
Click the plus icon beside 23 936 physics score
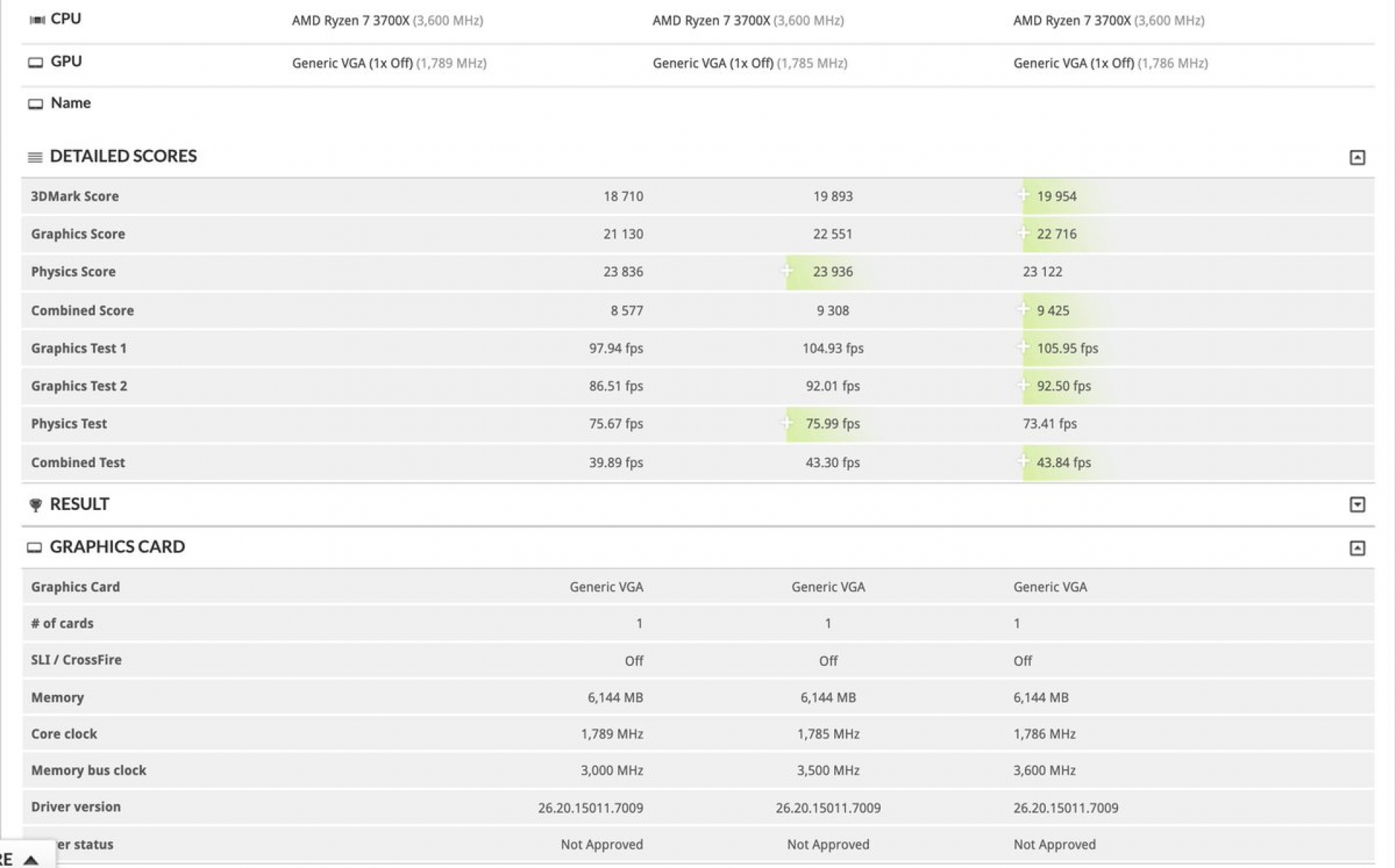click(787, 271)
